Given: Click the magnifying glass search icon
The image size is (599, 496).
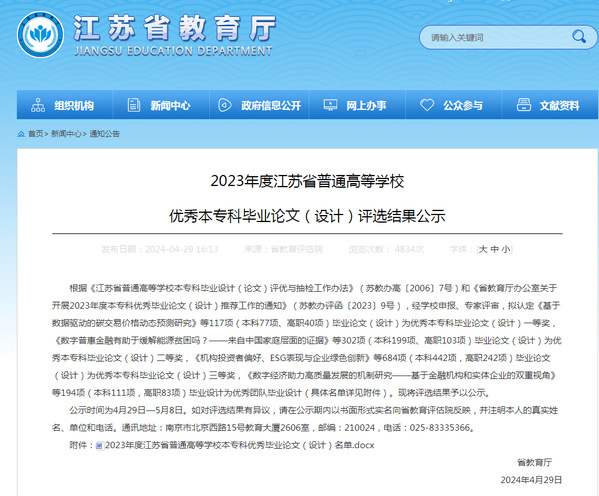Looking at the screenshot, I should coord(579,37).
